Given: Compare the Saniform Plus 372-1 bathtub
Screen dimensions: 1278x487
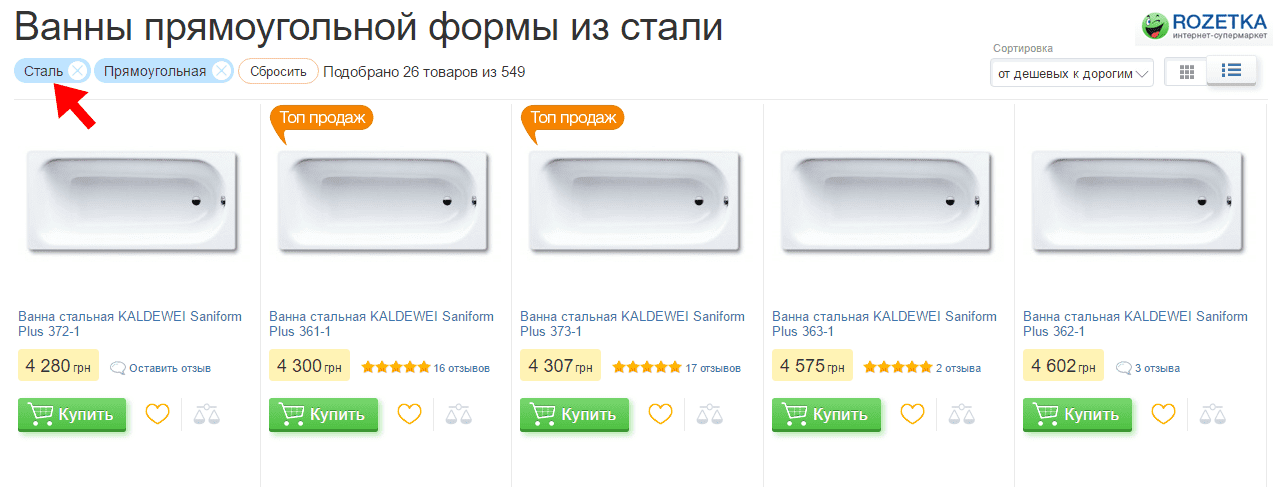Looking at the screenshot, I should point(207,413).
